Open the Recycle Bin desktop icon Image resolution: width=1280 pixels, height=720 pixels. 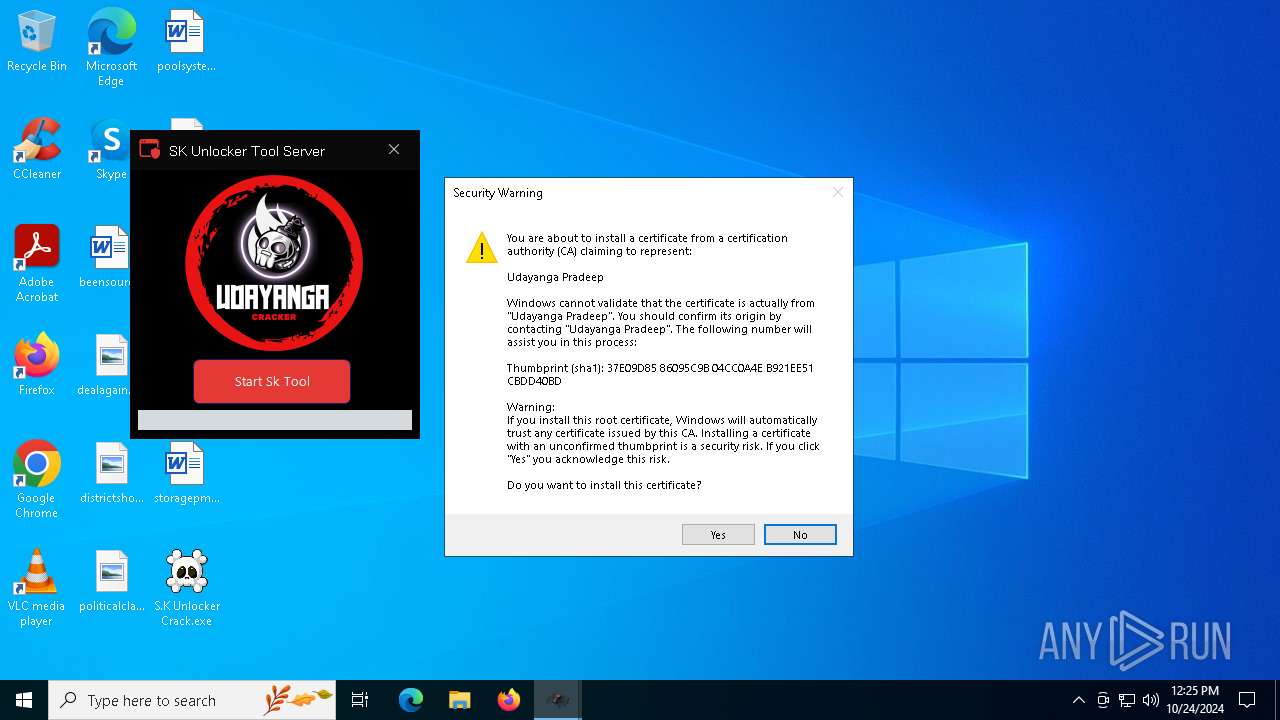pos(37,42)
